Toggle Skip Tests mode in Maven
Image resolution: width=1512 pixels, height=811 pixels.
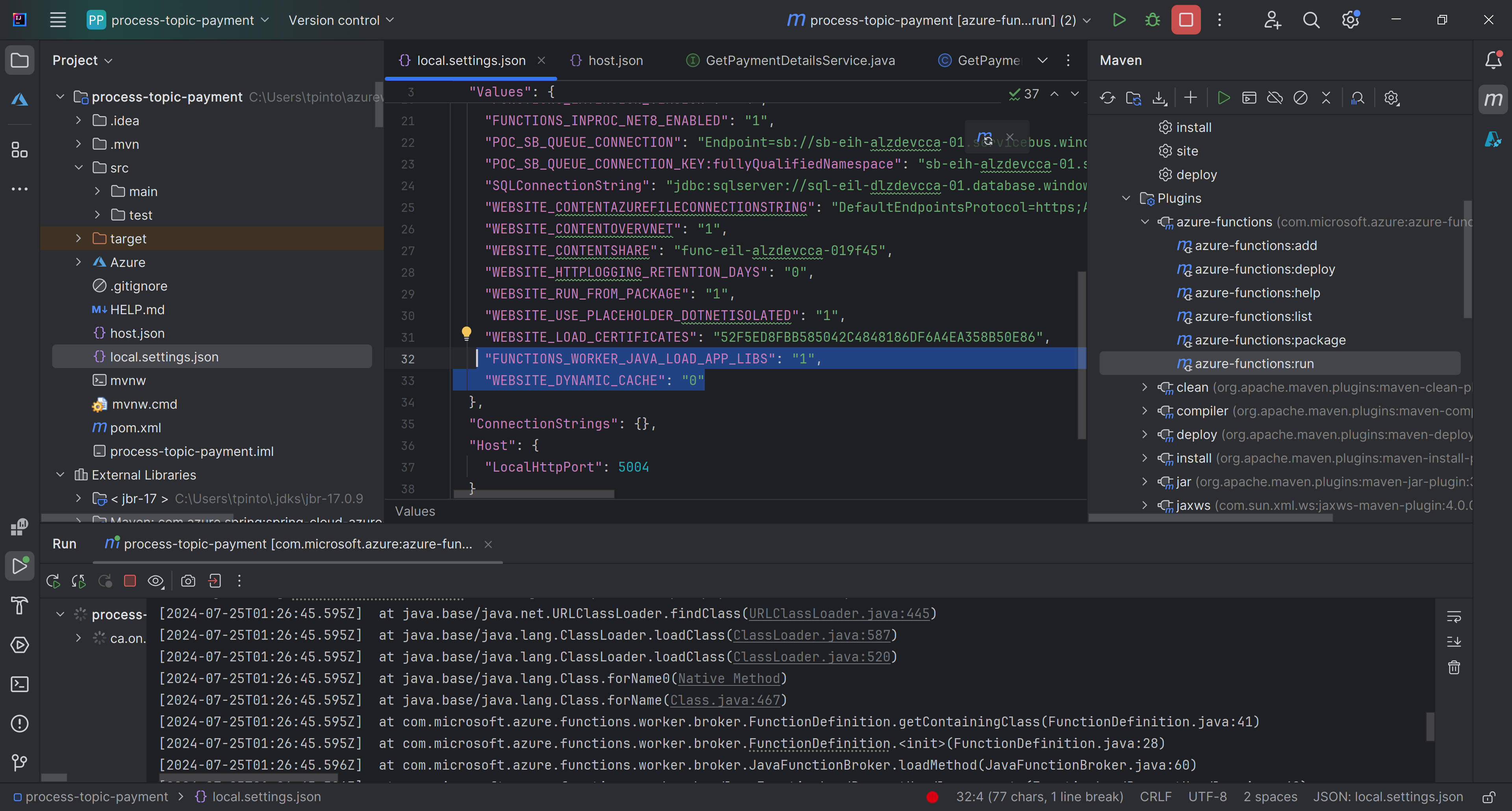click(1300, 98)
